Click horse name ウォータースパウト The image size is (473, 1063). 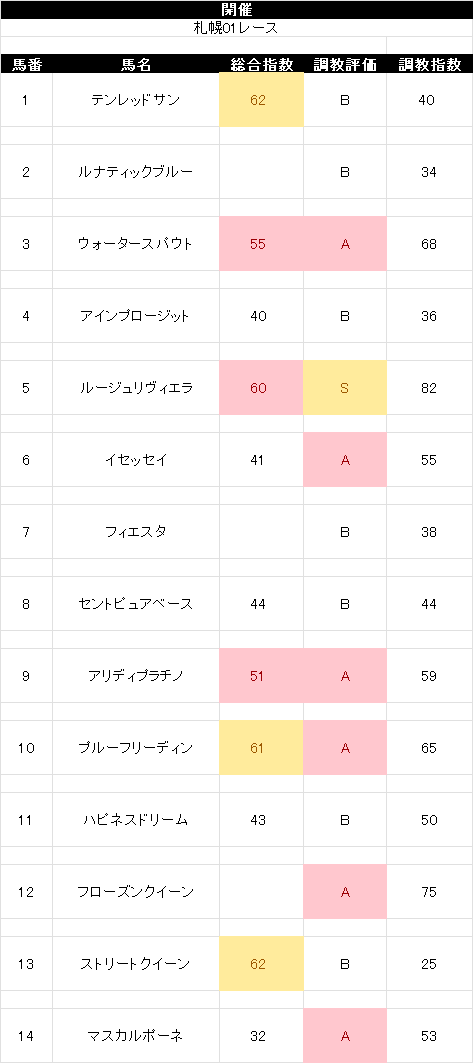click(136, 244)
